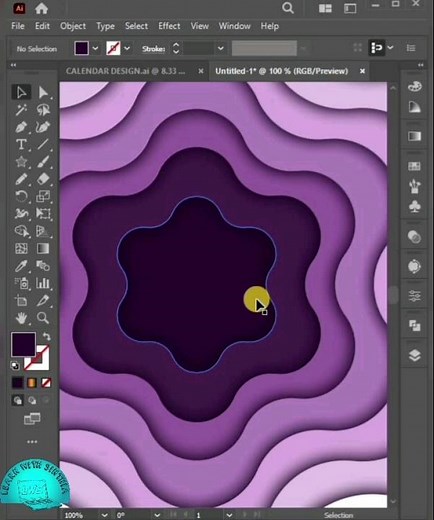Image resolution: width=434 pixels, height=520 pixels.
Task: Select the Eraser tool
Action: pos(43,179)
